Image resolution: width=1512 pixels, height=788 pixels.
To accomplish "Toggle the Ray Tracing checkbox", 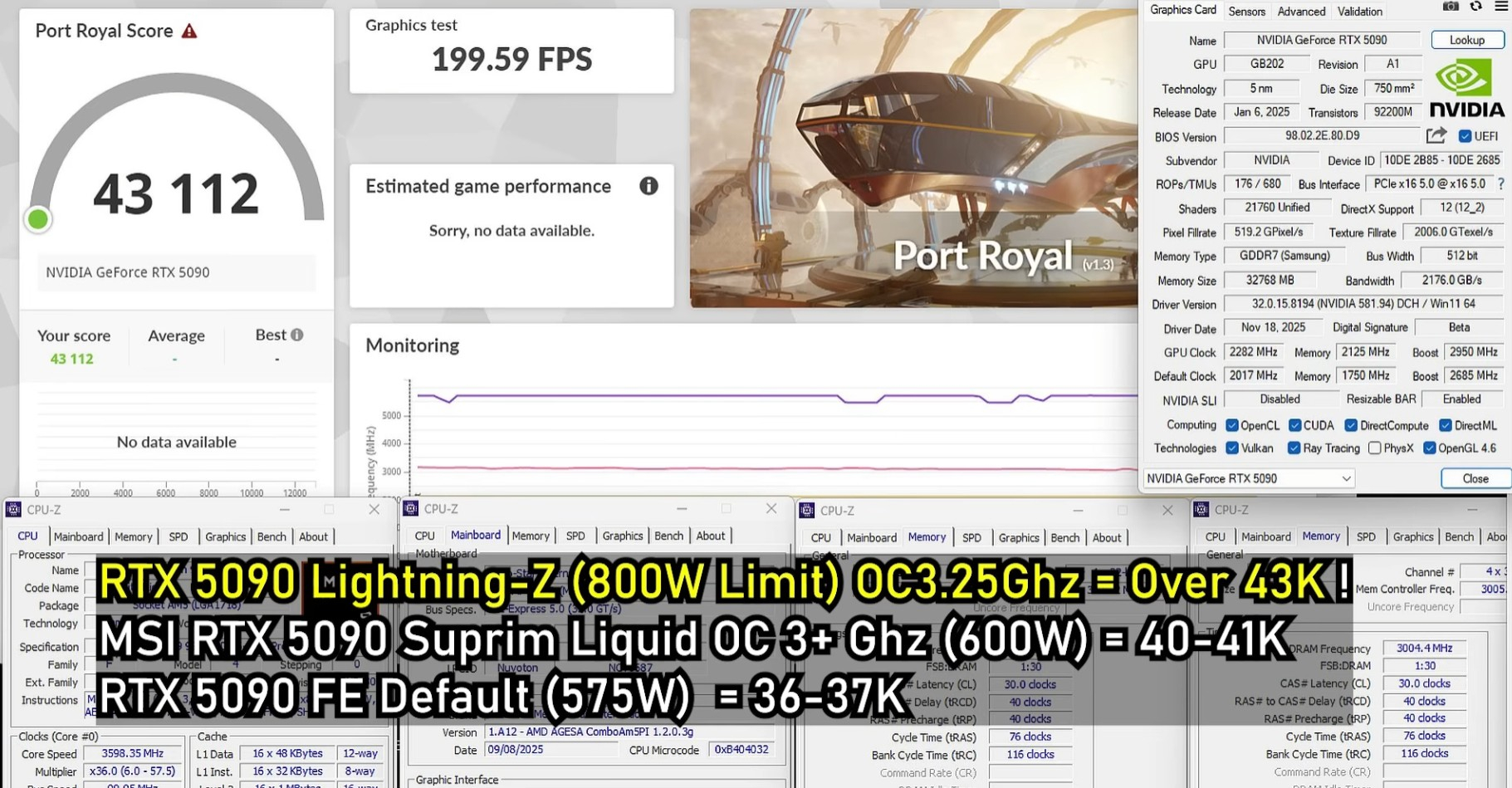I will [1294, 448].
